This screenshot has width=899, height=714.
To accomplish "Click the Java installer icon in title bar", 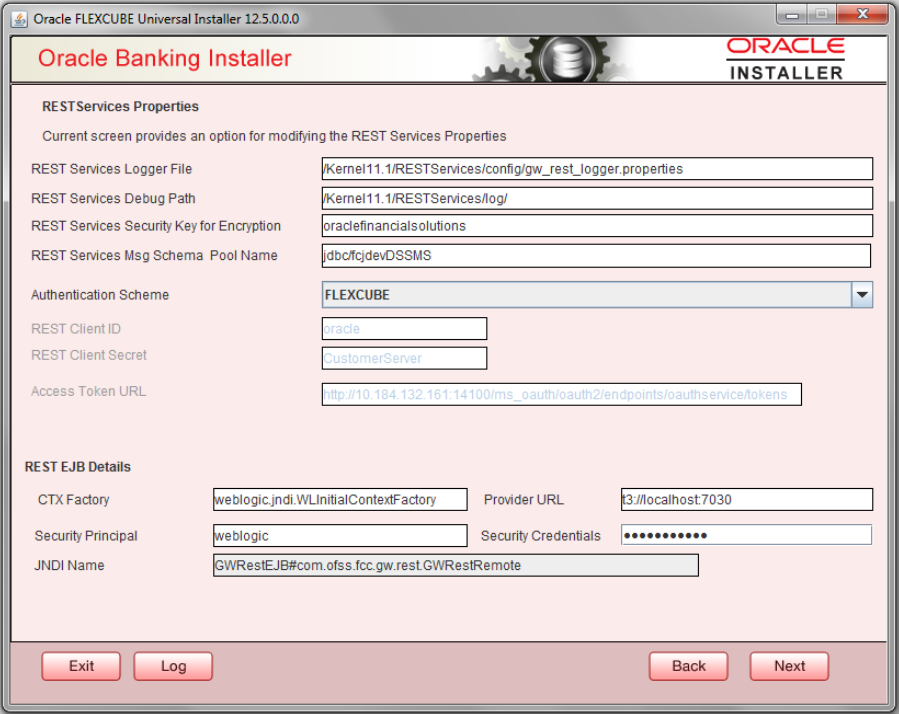I will pyautogui.click(x=19, y=19).
